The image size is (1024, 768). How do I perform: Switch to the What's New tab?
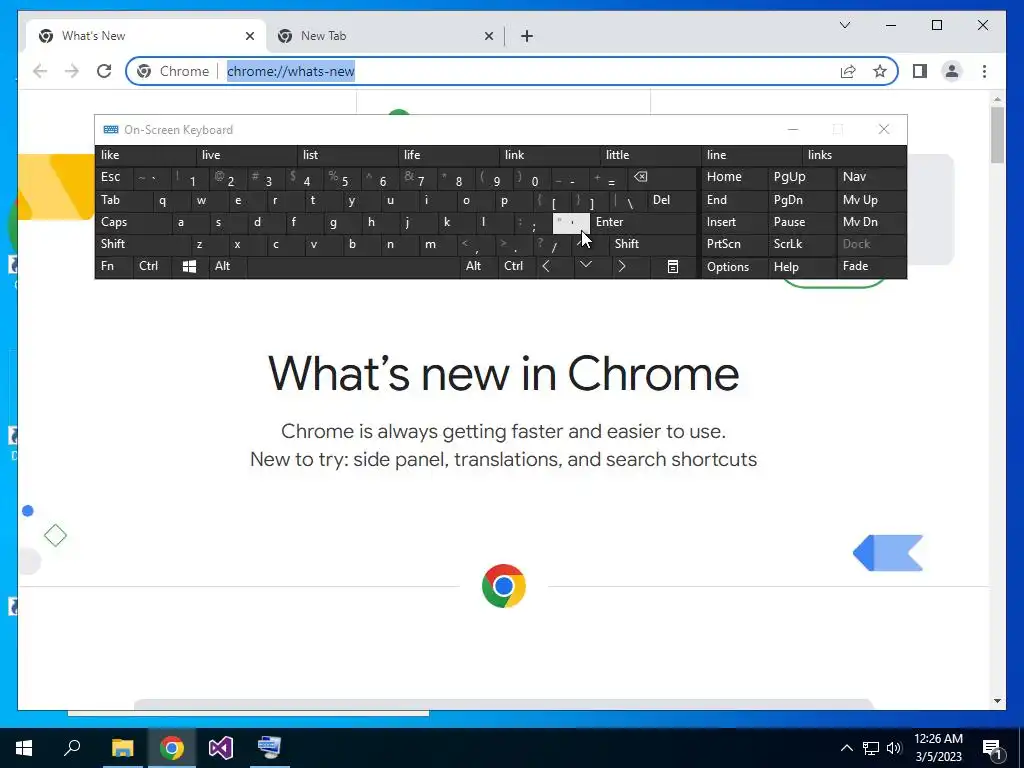point(146,36)
